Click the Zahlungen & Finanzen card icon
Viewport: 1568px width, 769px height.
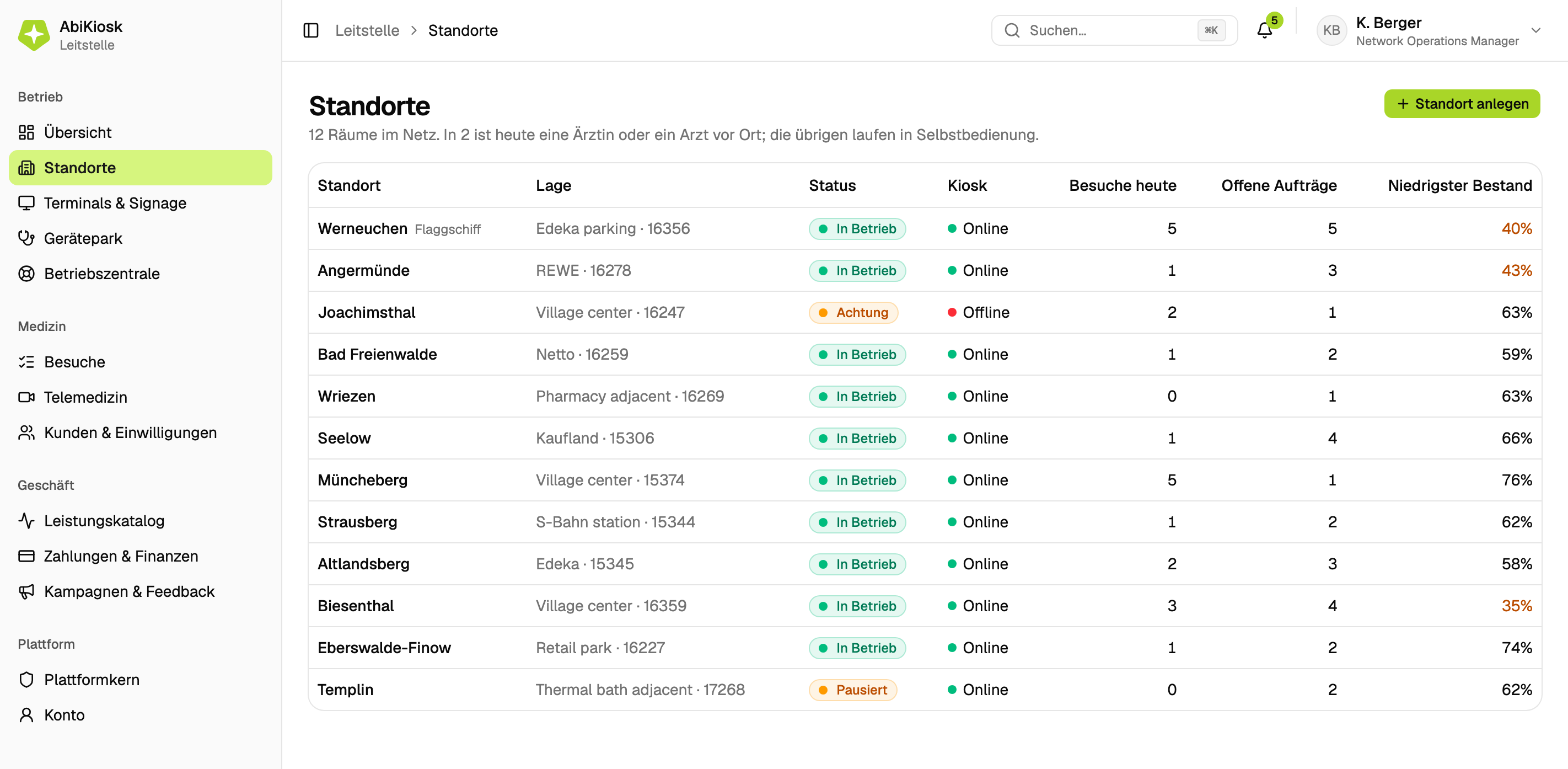[x=26, y=556]
